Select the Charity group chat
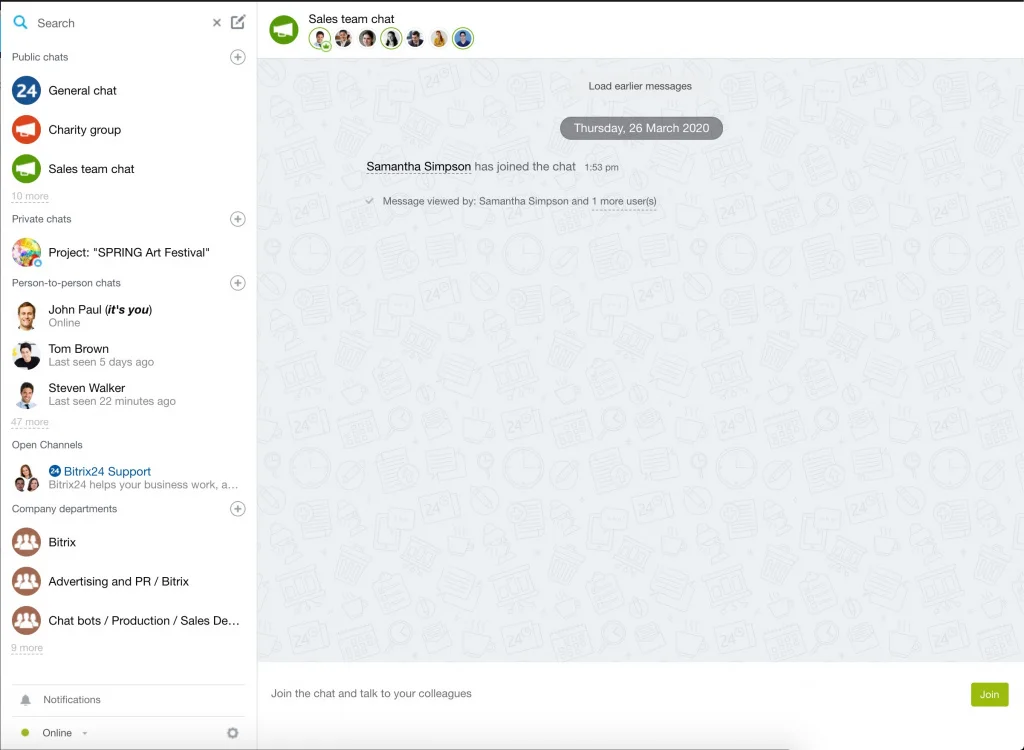This screenshot has width=1024, height=750. click(85, 129)
